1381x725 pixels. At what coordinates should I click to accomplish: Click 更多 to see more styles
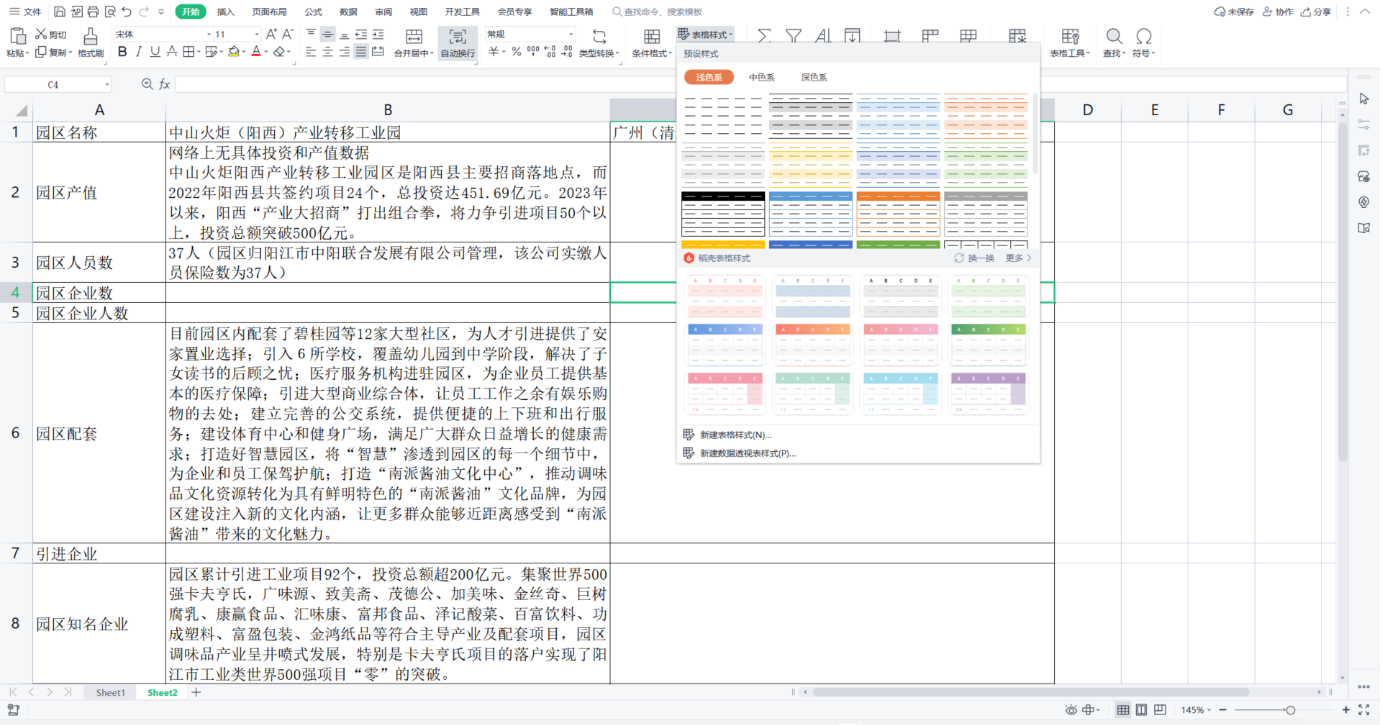point(1018,258)
